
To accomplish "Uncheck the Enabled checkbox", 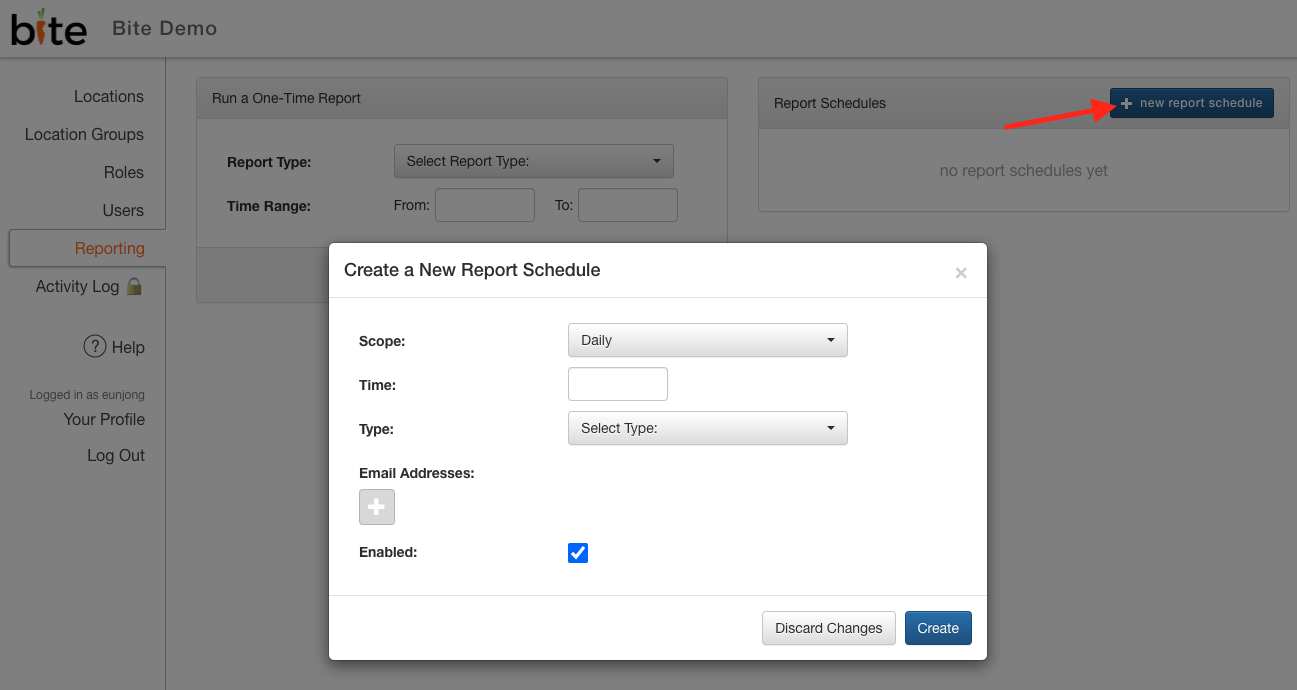I will [x=578, y=553].
